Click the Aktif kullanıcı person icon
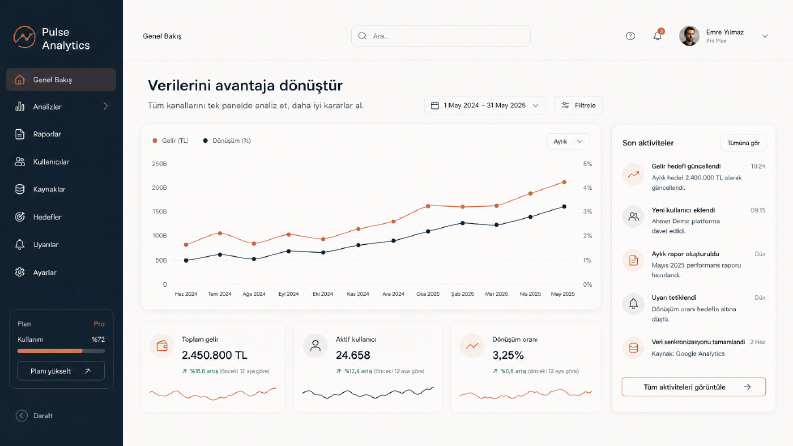This screenshot has width=793, height=446. pyautogui.click(x=315, y=346)
